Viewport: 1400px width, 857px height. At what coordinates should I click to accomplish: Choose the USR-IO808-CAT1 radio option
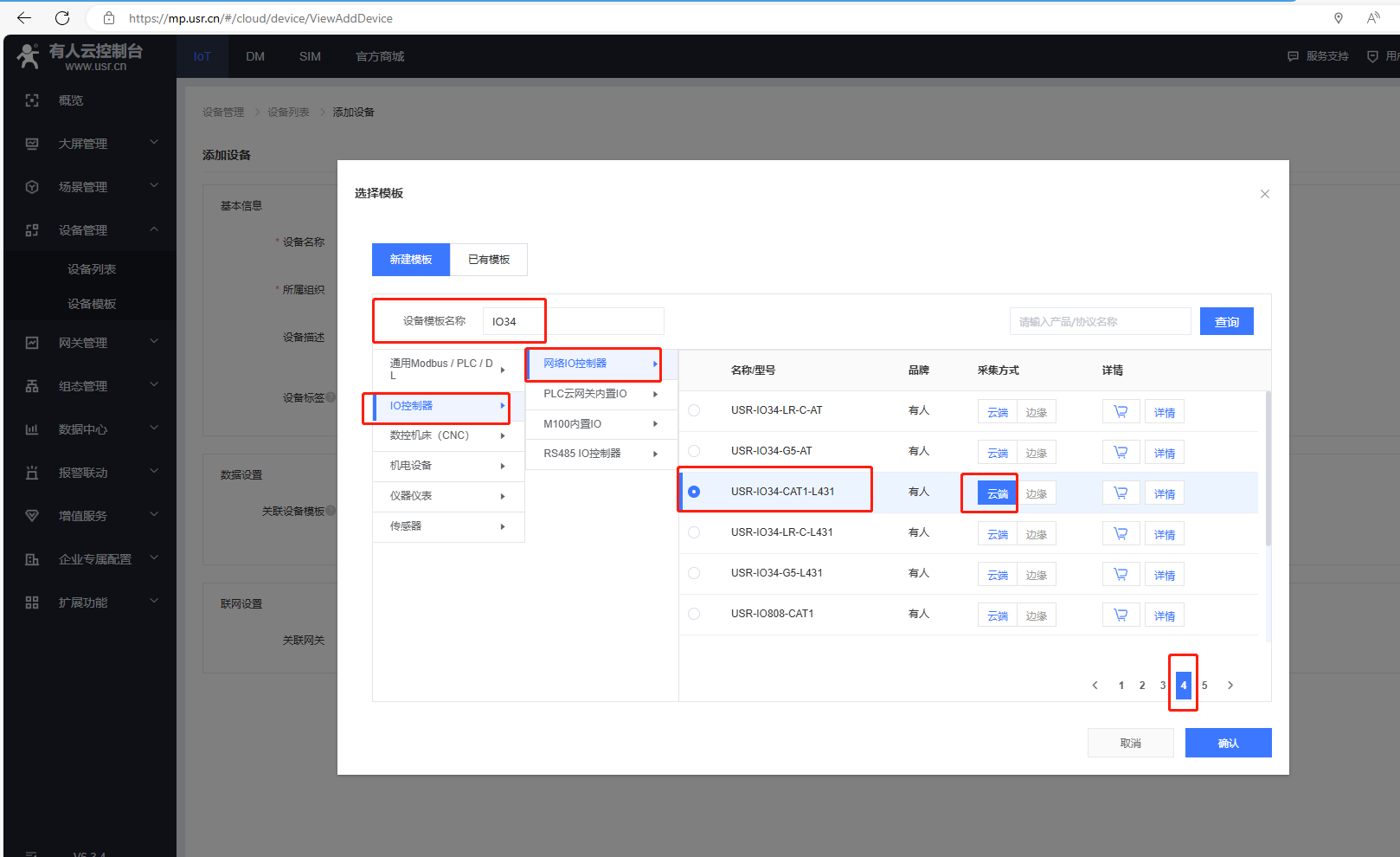694,614
